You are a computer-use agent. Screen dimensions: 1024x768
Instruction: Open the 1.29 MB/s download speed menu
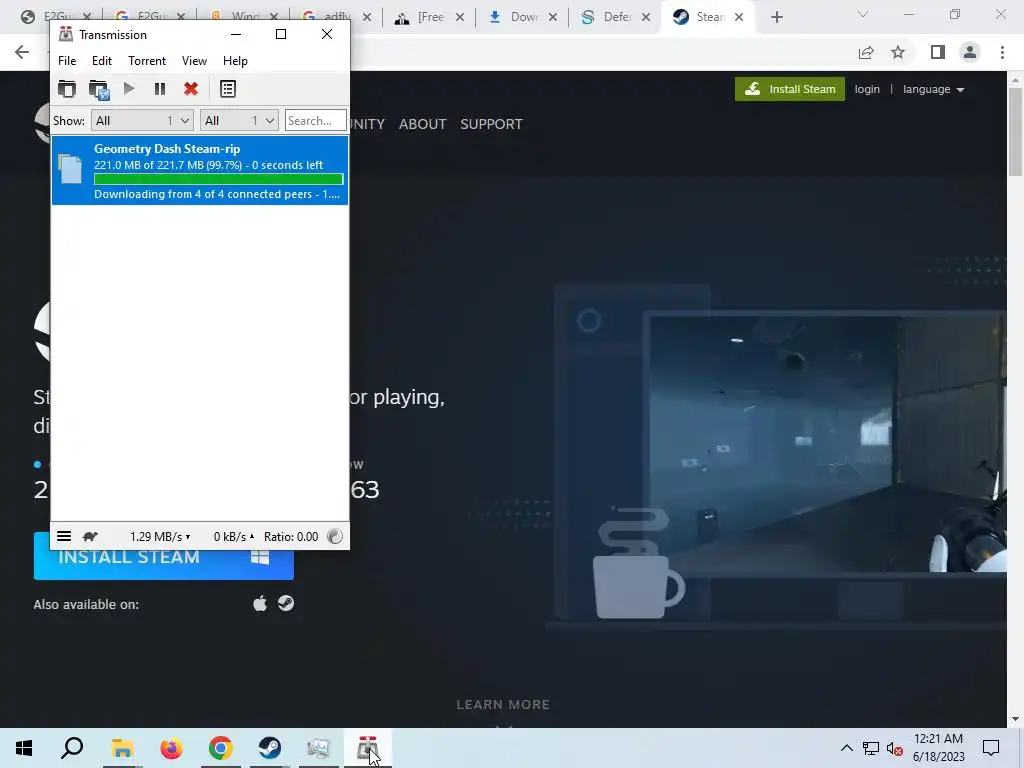(160, 537)
